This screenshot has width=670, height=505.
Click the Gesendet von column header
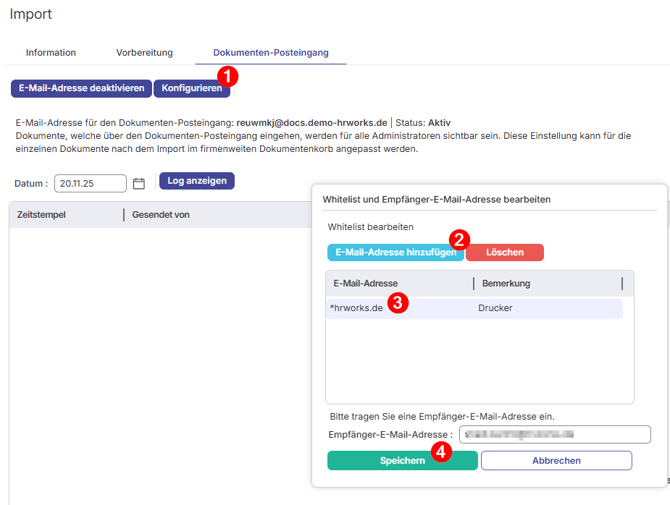click(x=160, y=215)
